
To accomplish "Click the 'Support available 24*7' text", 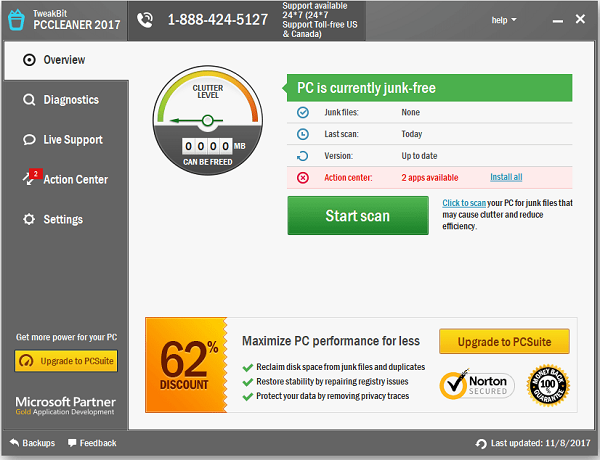I will [320, 20].
